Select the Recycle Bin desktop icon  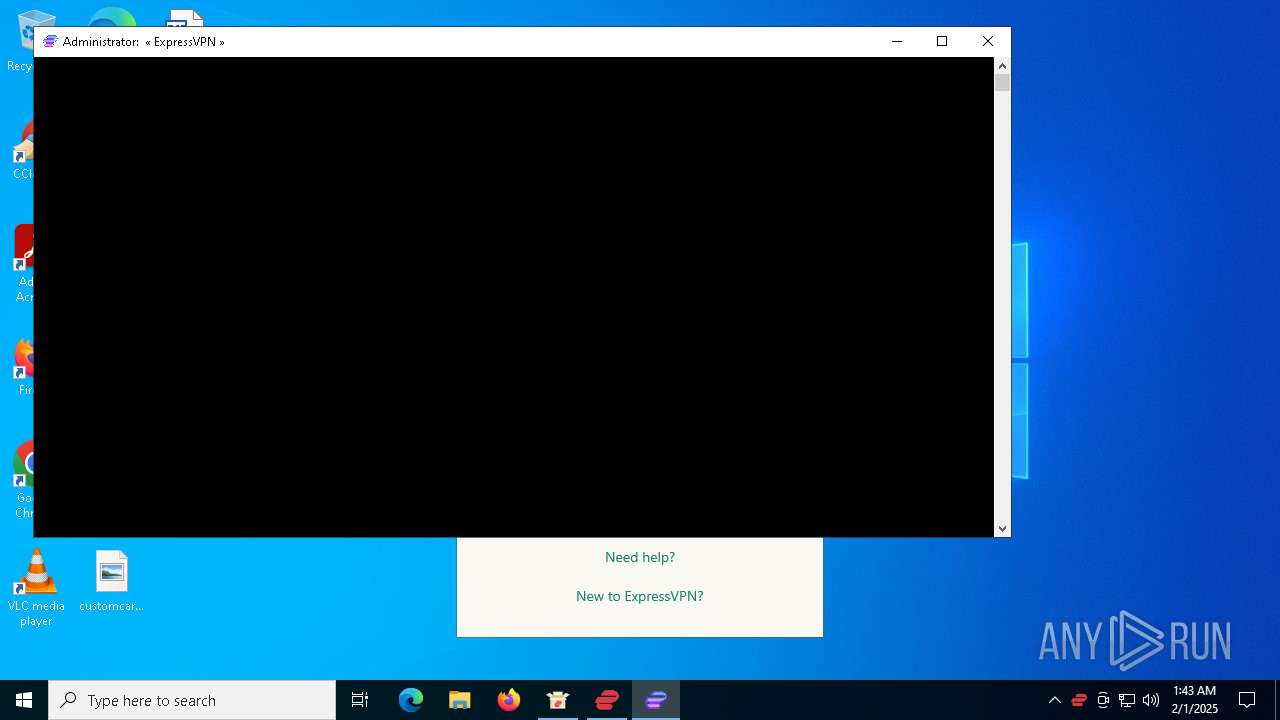pyautogui.click(x=20, y=40)
